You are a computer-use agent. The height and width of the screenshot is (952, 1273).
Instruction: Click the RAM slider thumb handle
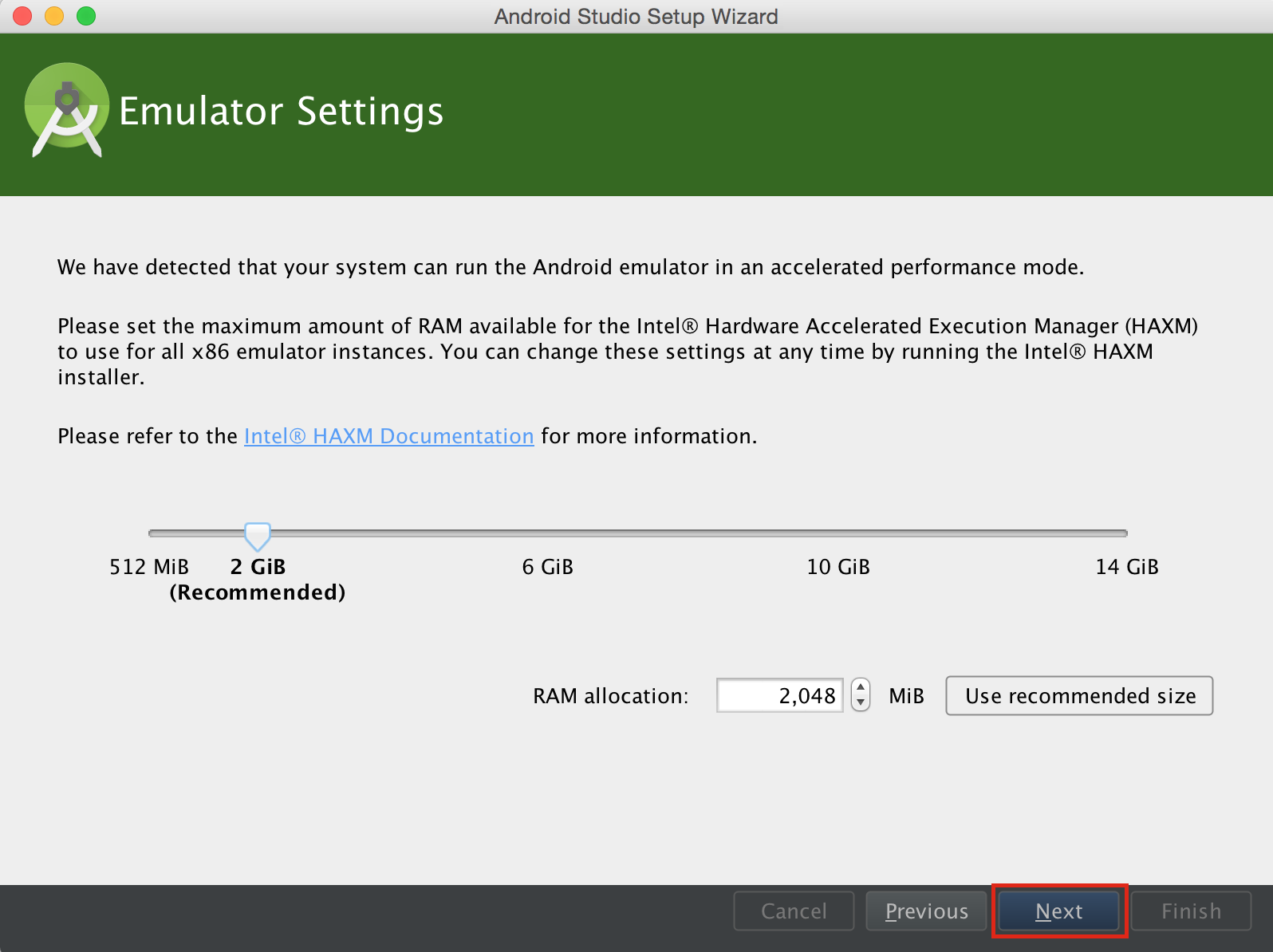[257, 537]
